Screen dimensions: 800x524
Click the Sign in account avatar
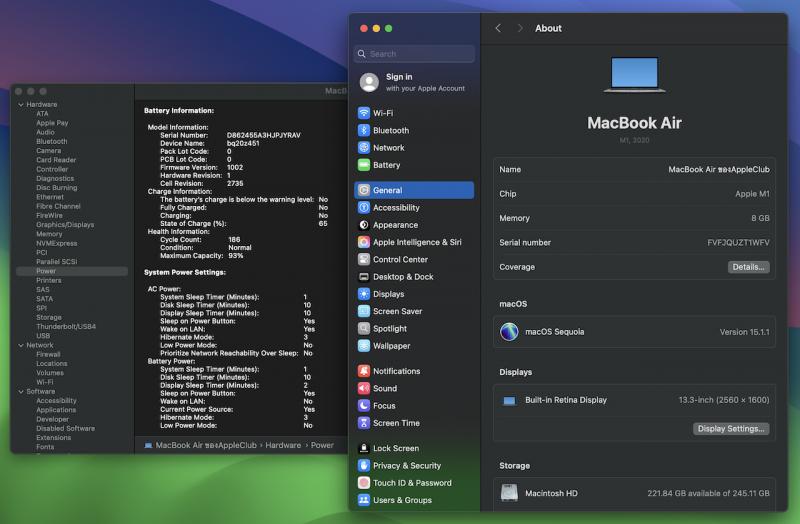coord(369,82)
